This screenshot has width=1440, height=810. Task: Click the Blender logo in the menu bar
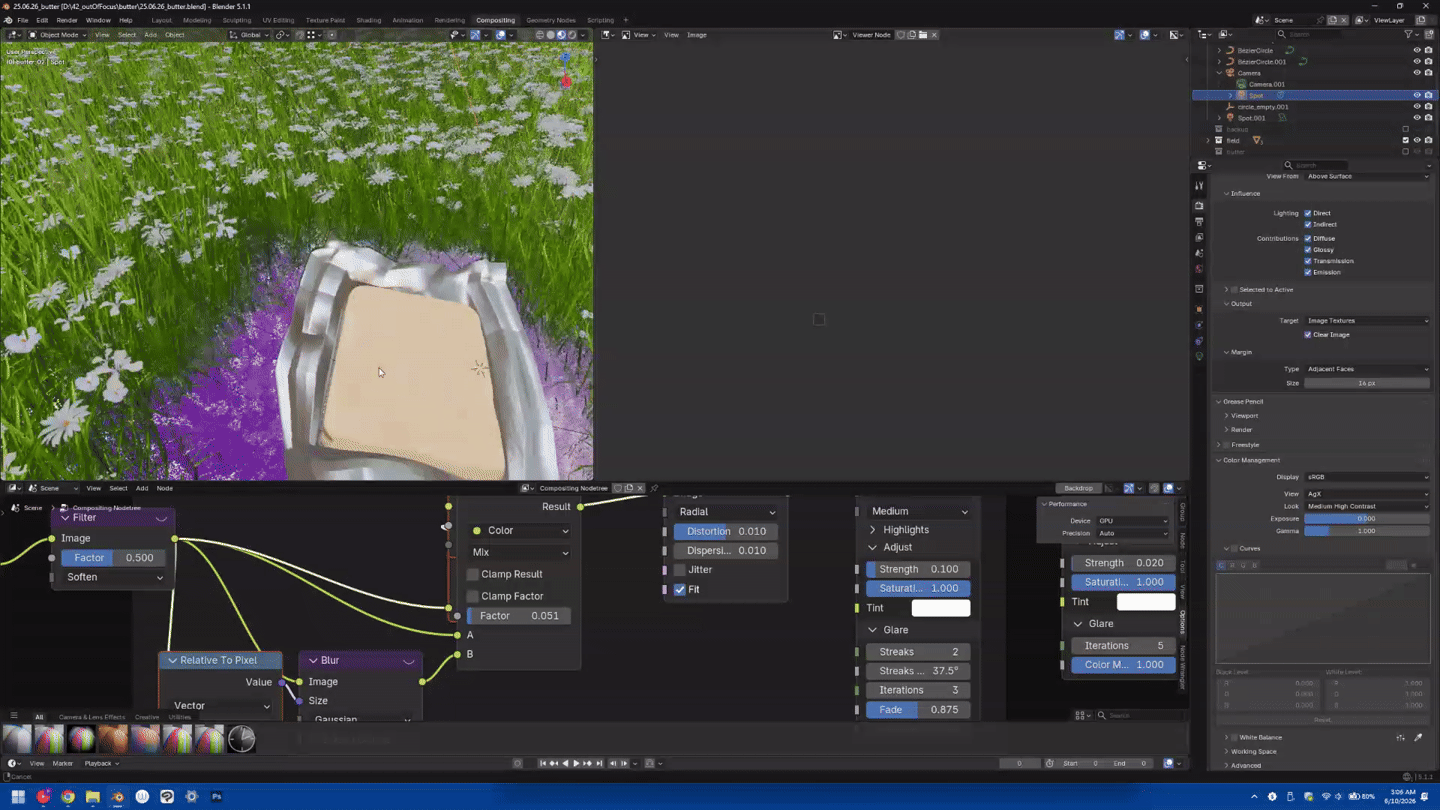point(8,20)
